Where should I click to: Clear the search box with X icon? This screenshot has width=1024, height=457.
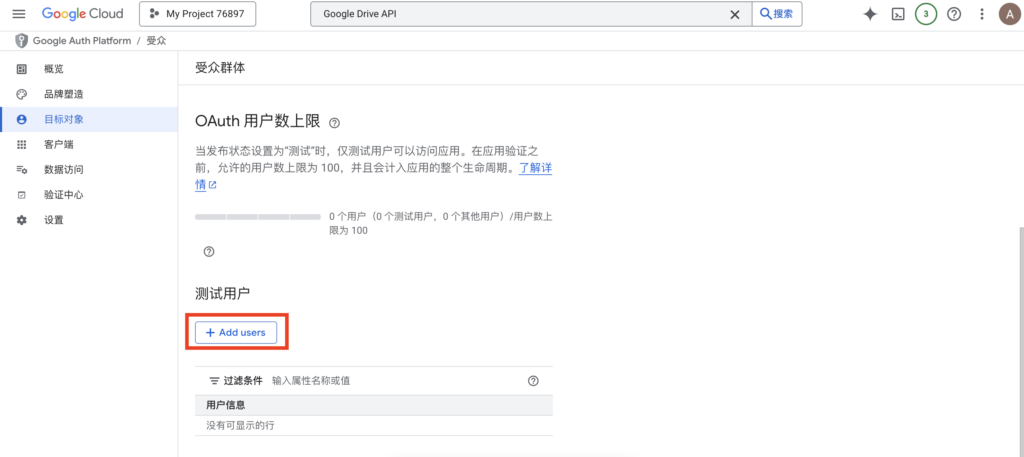point(735,14)
